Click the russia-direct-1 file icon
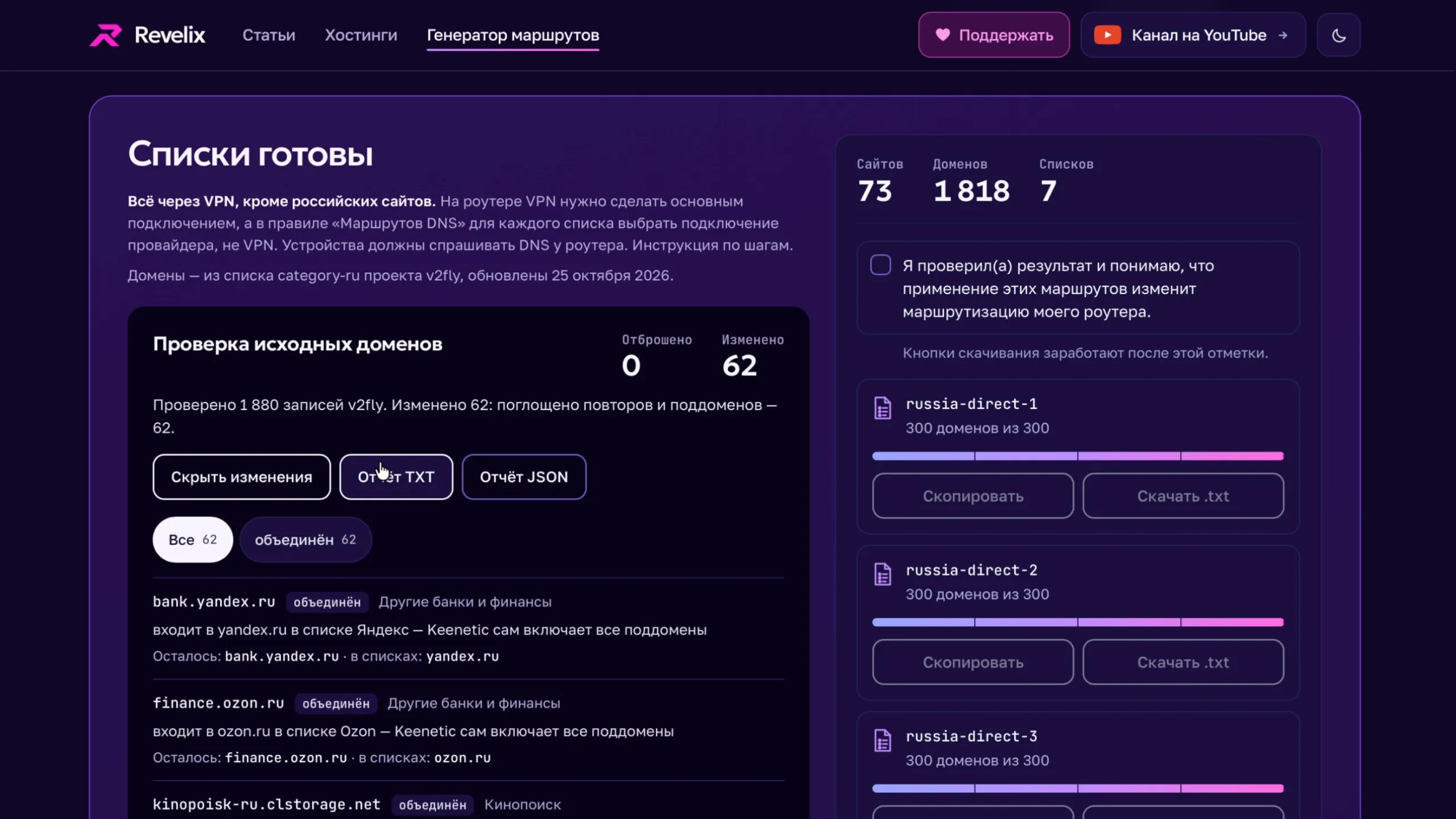Image resolution: width=1456 pixels, height=819 pixels. click(x=883, y=408)
